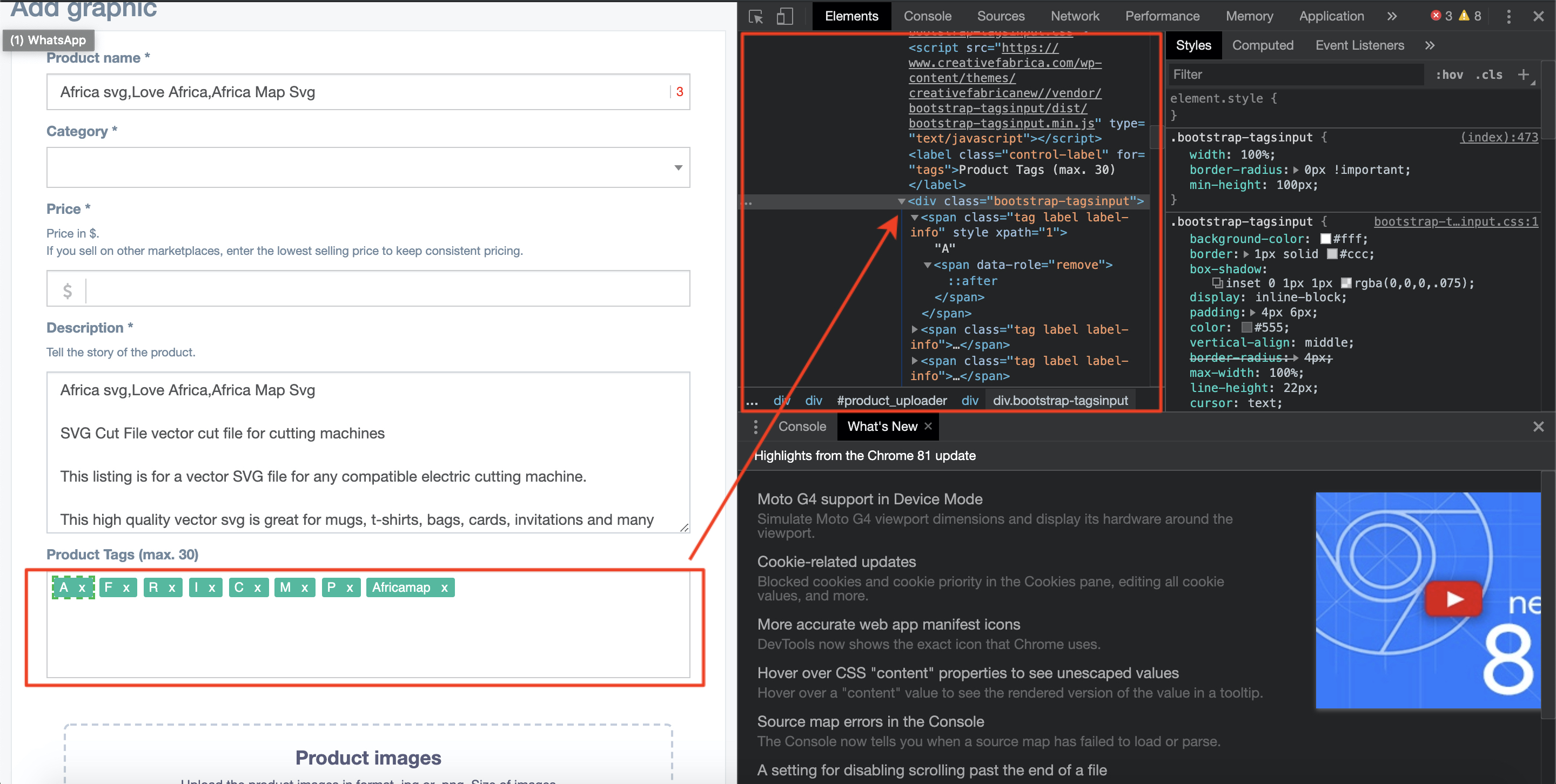Toggle the device toolbar icon
This screenshot has width=1556, height=784.
[784, 16]
